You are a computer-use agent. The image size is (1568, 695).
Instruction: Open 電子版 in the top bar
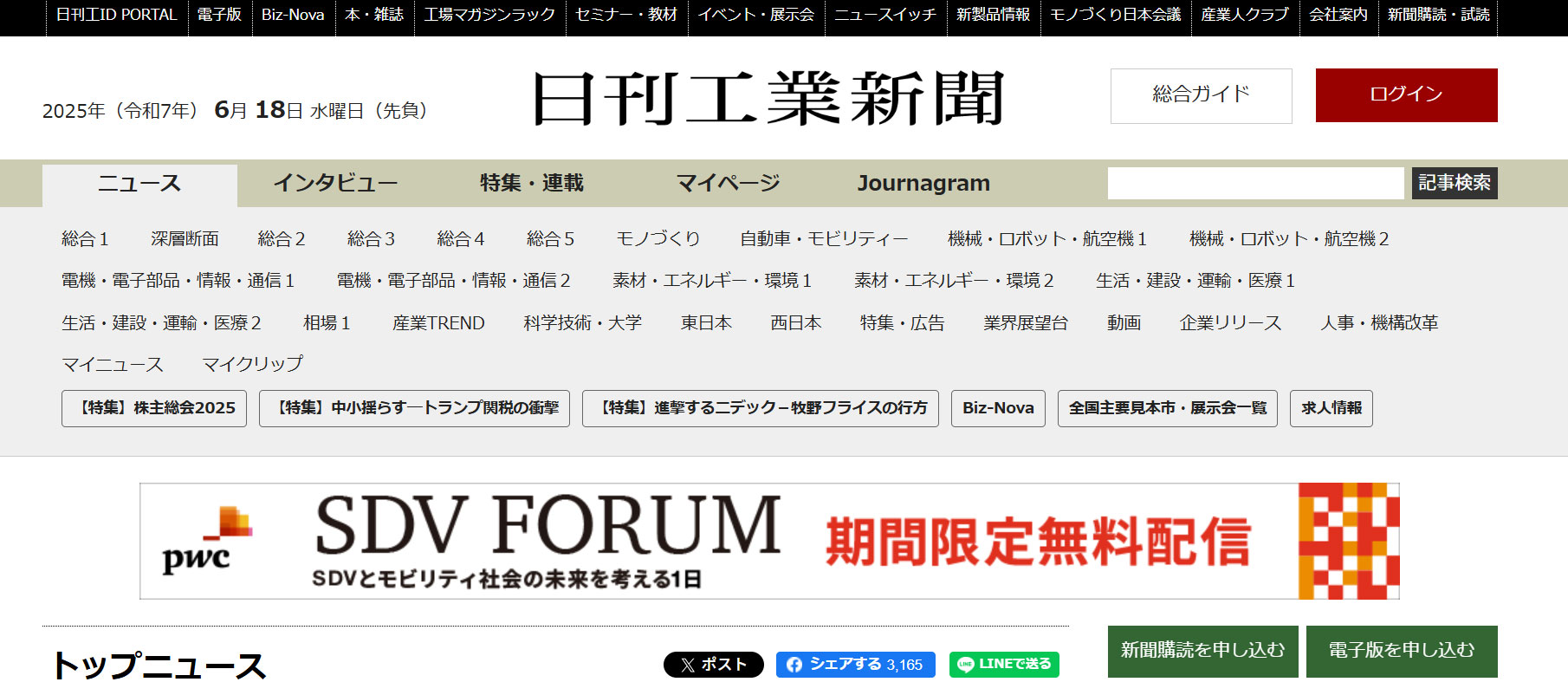pos(219,15)
